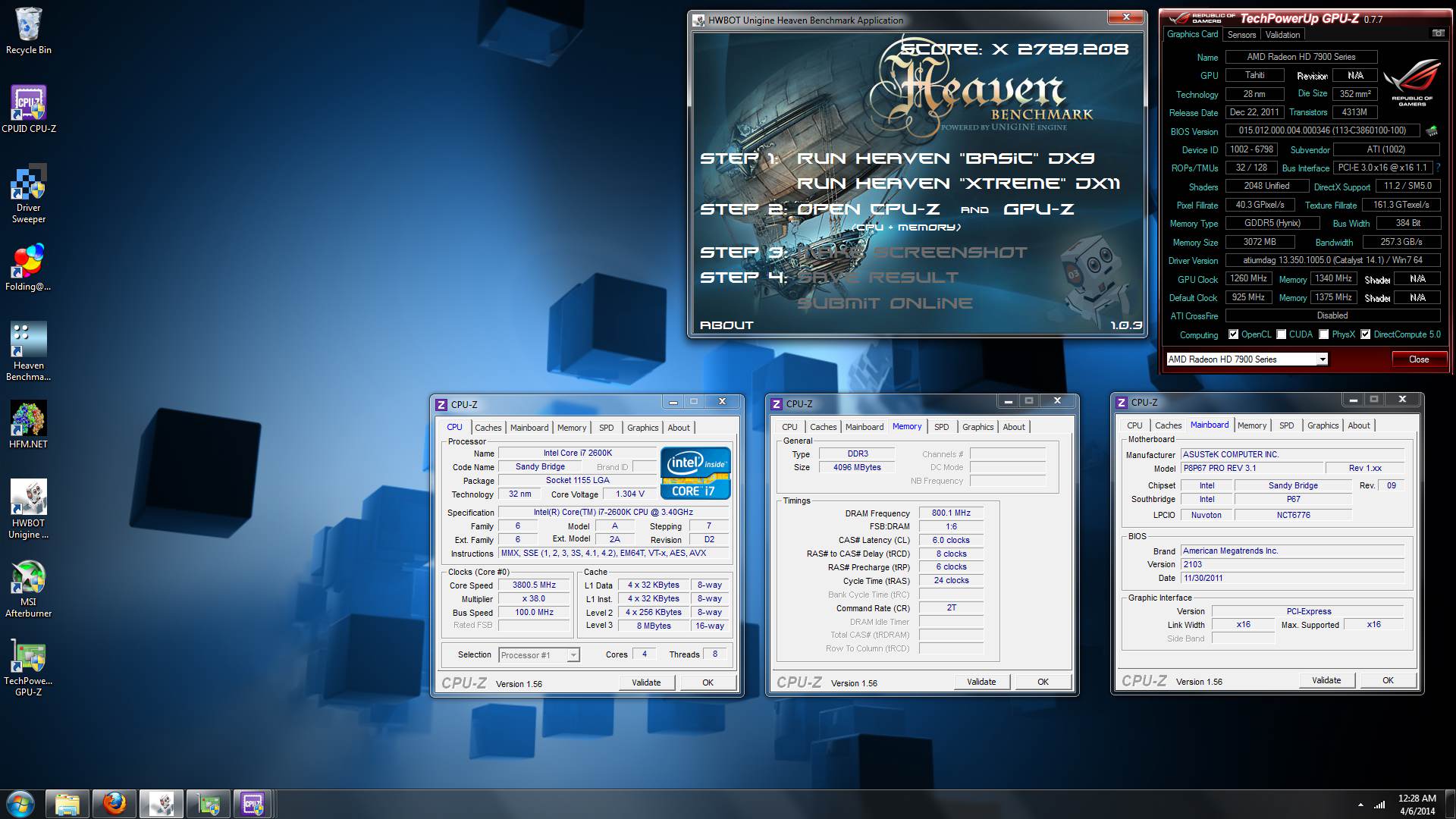Open the system clock in the taskbar
Screen dimensions: 1456x819
[1417, 805]
